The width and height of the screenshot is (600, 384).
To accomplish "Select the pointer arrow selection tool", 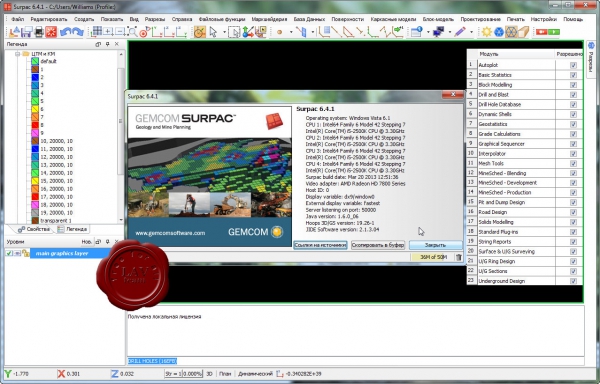I will (x=213, y=32).
